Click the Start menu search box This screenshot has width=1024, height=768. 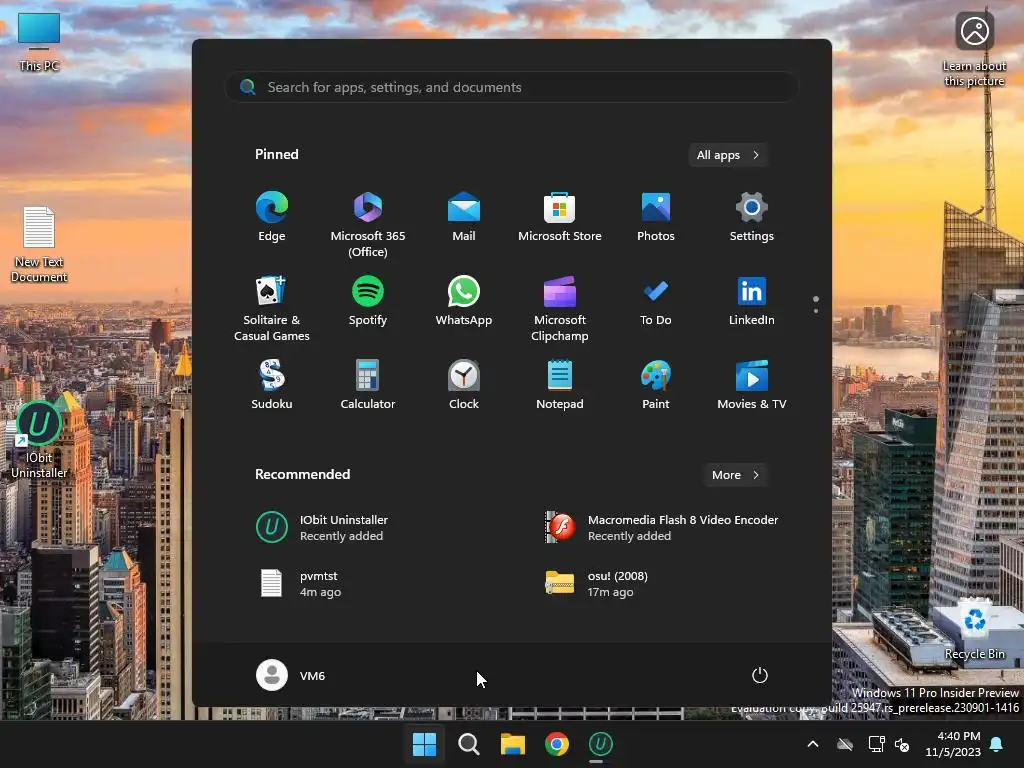(512, 87)
